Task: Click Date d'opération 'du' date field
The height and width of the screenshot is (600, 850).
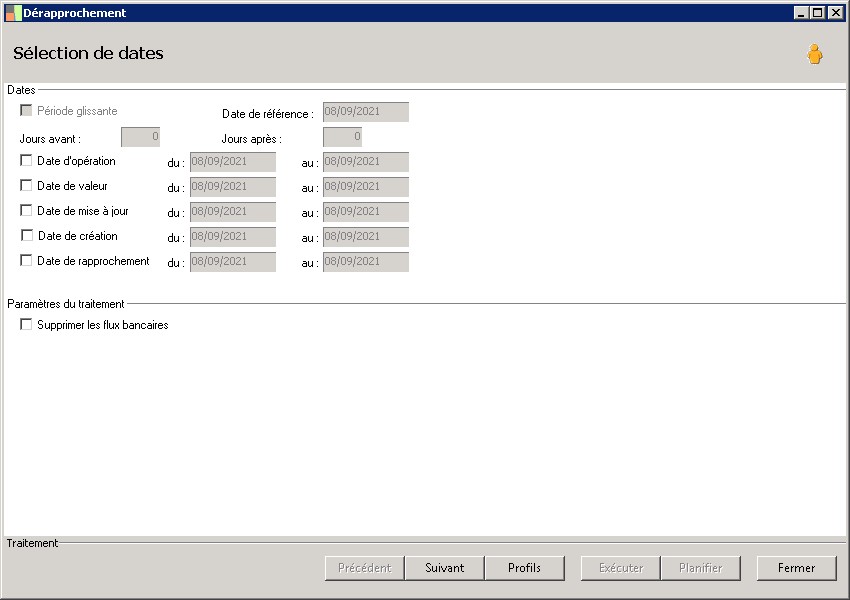Action: [233, 162]
